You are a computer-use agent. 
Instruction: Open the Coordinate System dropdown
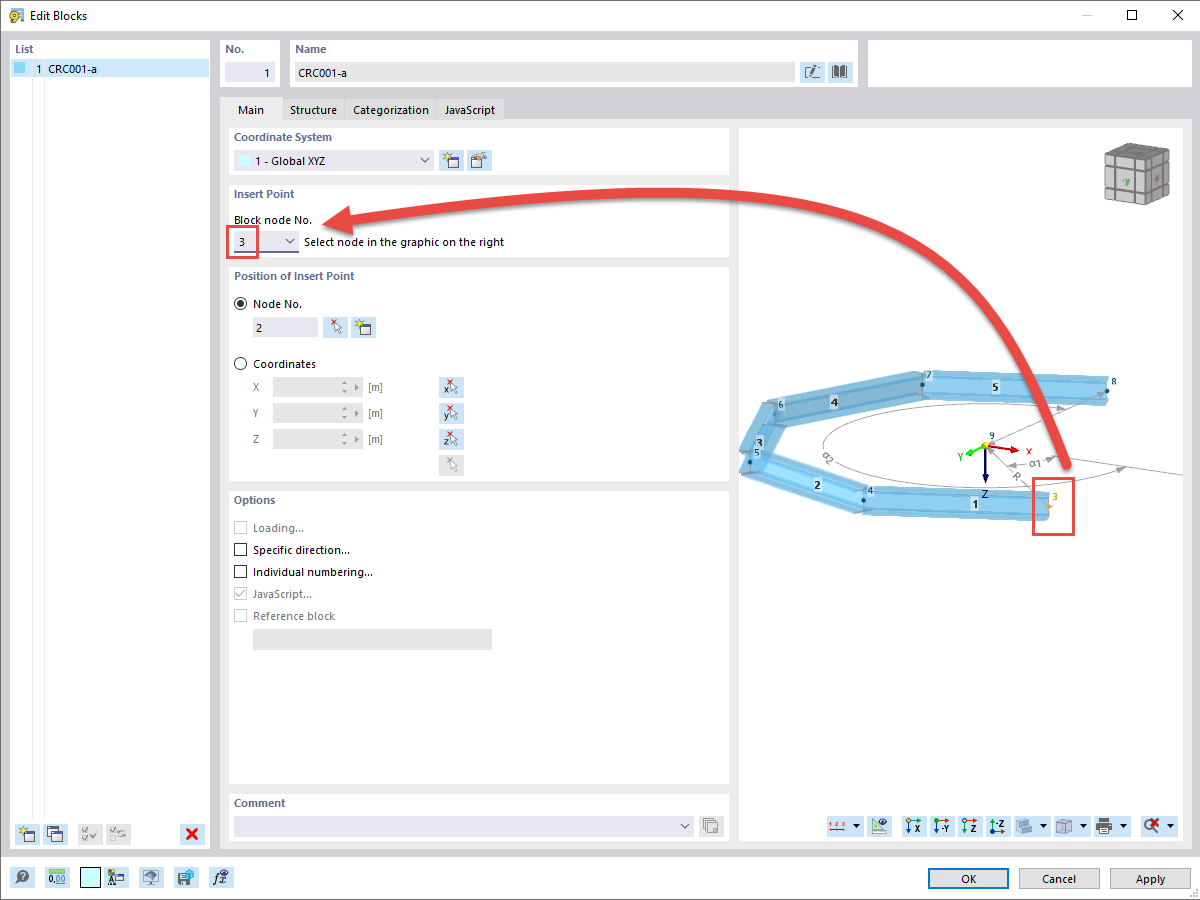click(x=334, y=161)
